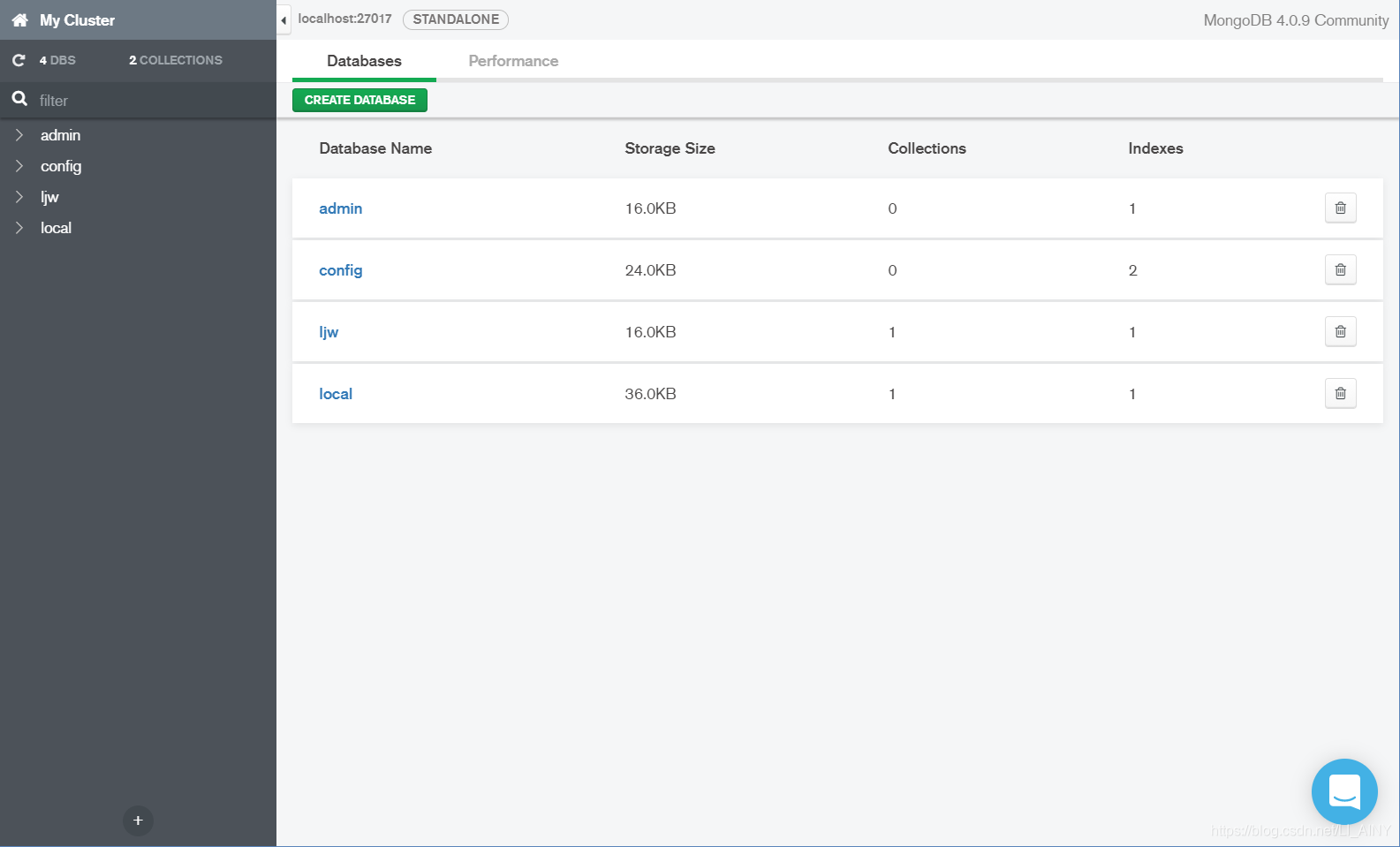This screenshot has height=847, width=1400.
Task: Click the CREATE DATABASE button
Action: [x=359, y=100]
